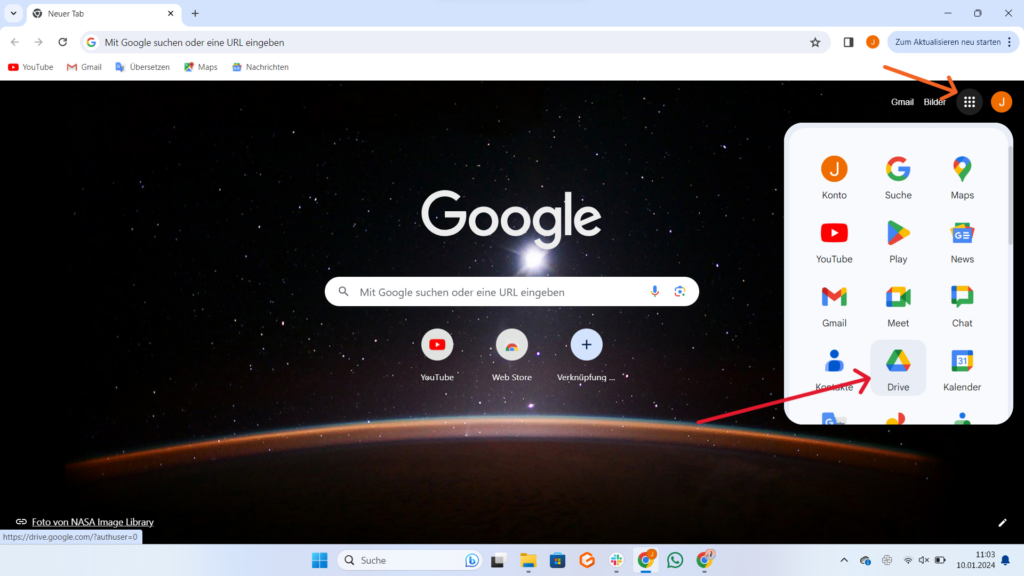Open Google Play from the apps panel
1024x576 pixels.
898,240
